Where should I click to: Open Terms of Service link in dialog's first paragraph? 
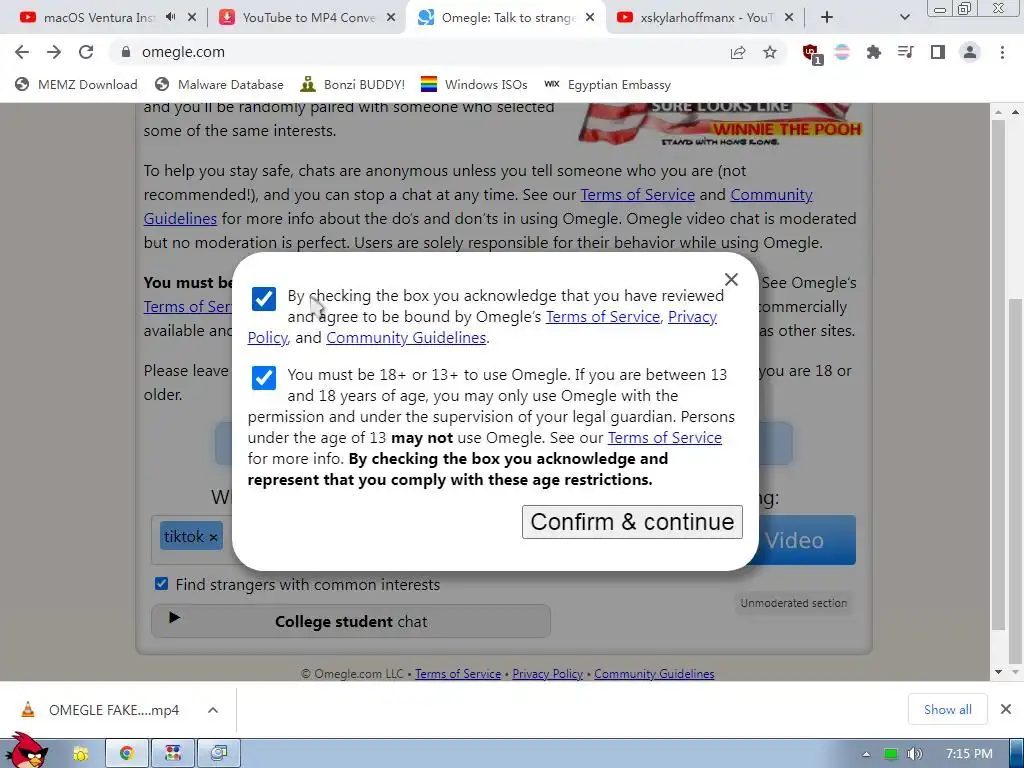coord(602,317)
